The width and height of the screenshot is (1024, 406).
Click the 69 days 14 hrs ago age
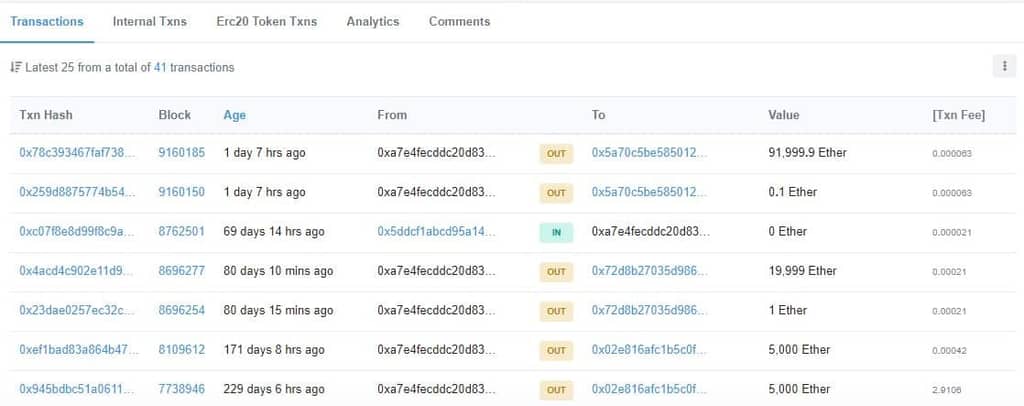(274, 231)
